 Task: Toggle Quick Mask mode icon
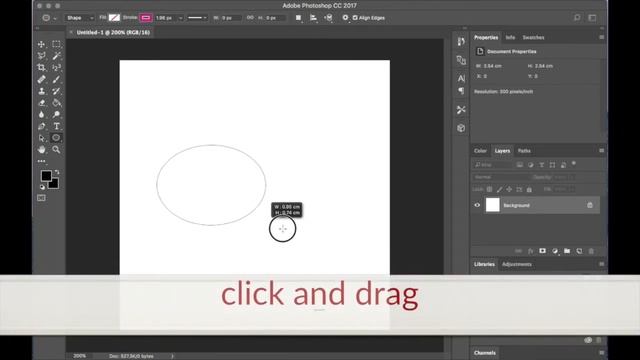click(x=41, y=198)
